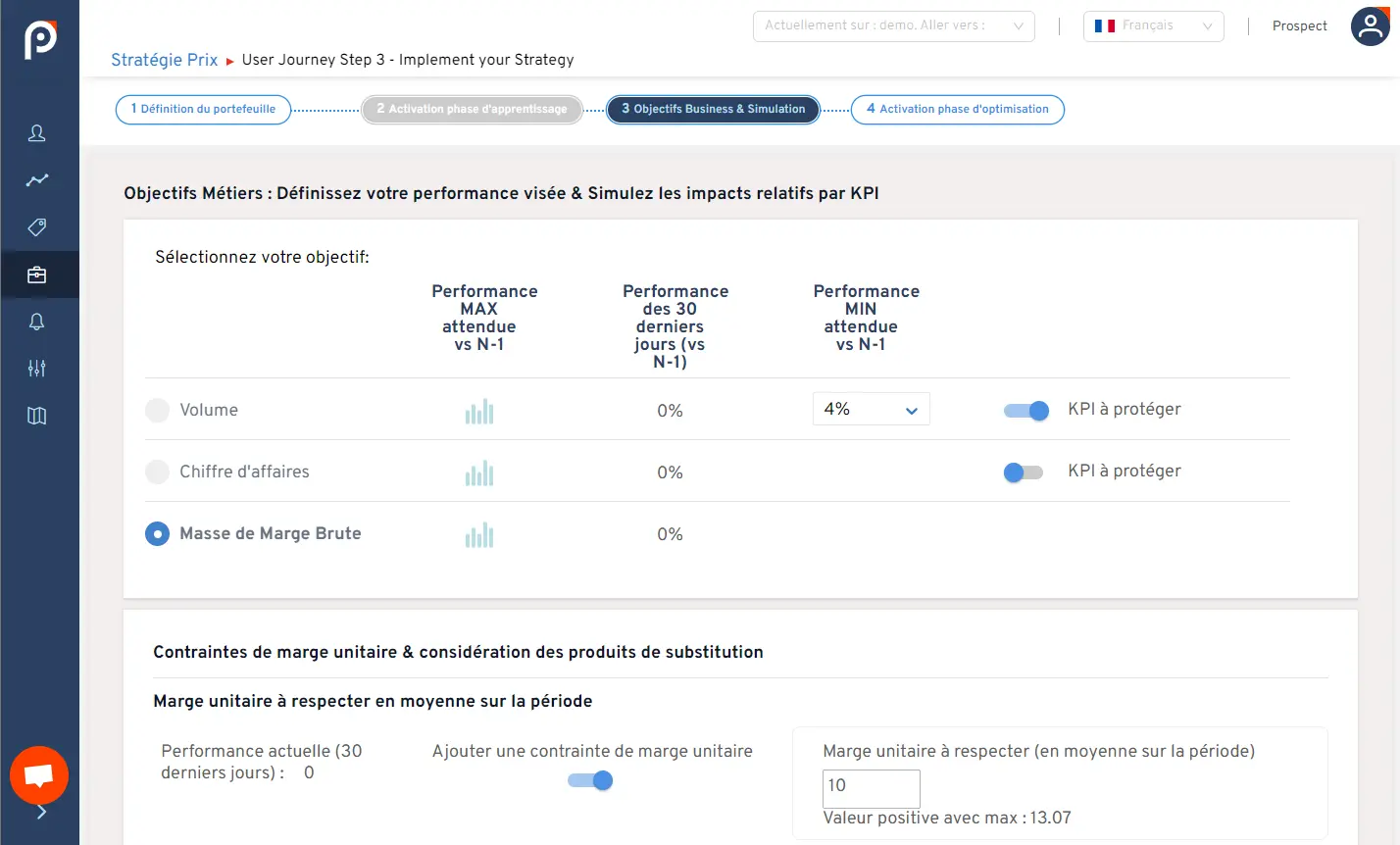This screenshot has width=1400, height=845.
Task: Select the analytics trend chart icon in sidebar
Action: [39, 180]
